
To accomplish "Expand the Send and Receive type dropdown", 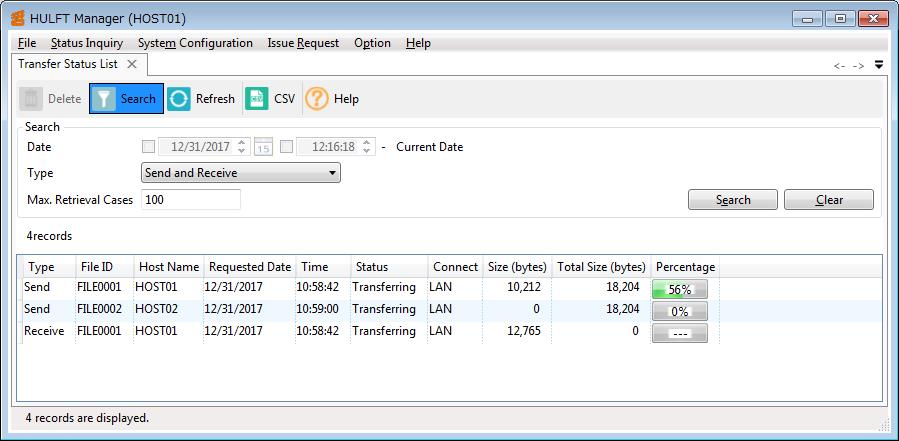I will 241,173.
